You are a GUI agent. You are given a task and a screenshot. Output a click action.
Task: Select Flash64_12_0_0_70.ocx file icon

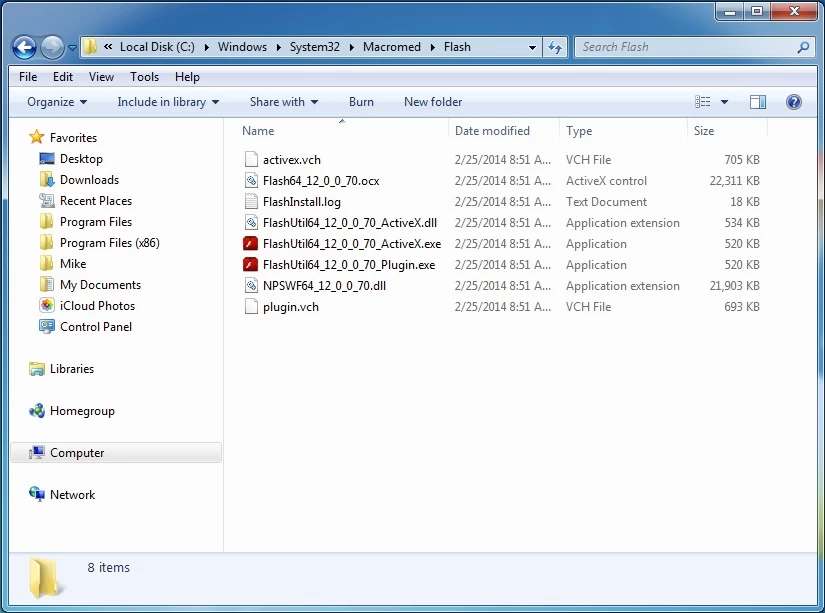pos(251,180)
